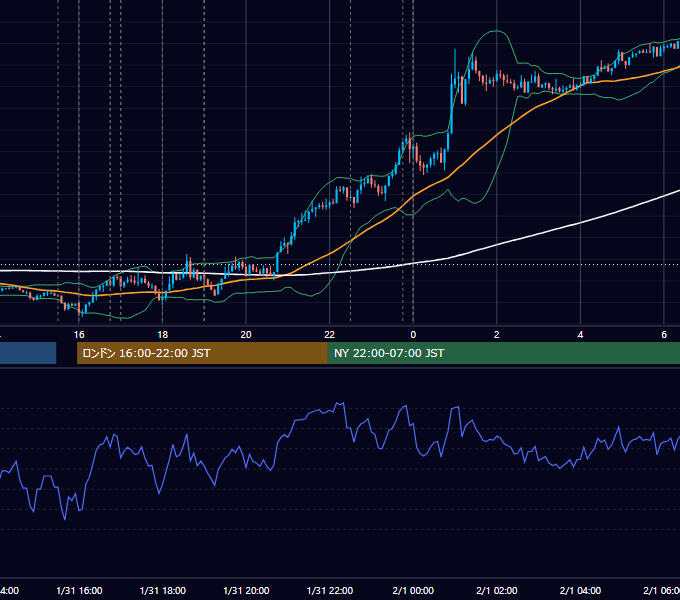This screenshot has height=600, width=680.
Task: Select the 1/31 20:00 date label
Action: pyautogui.click(x=246, y=590)
